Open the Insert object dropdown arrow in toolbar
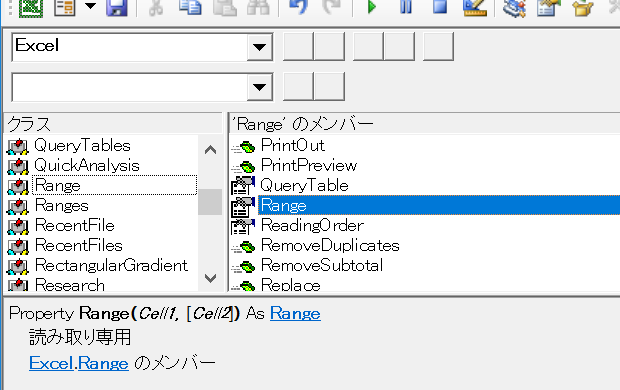The image size is (620, 390). pos(91,6)
